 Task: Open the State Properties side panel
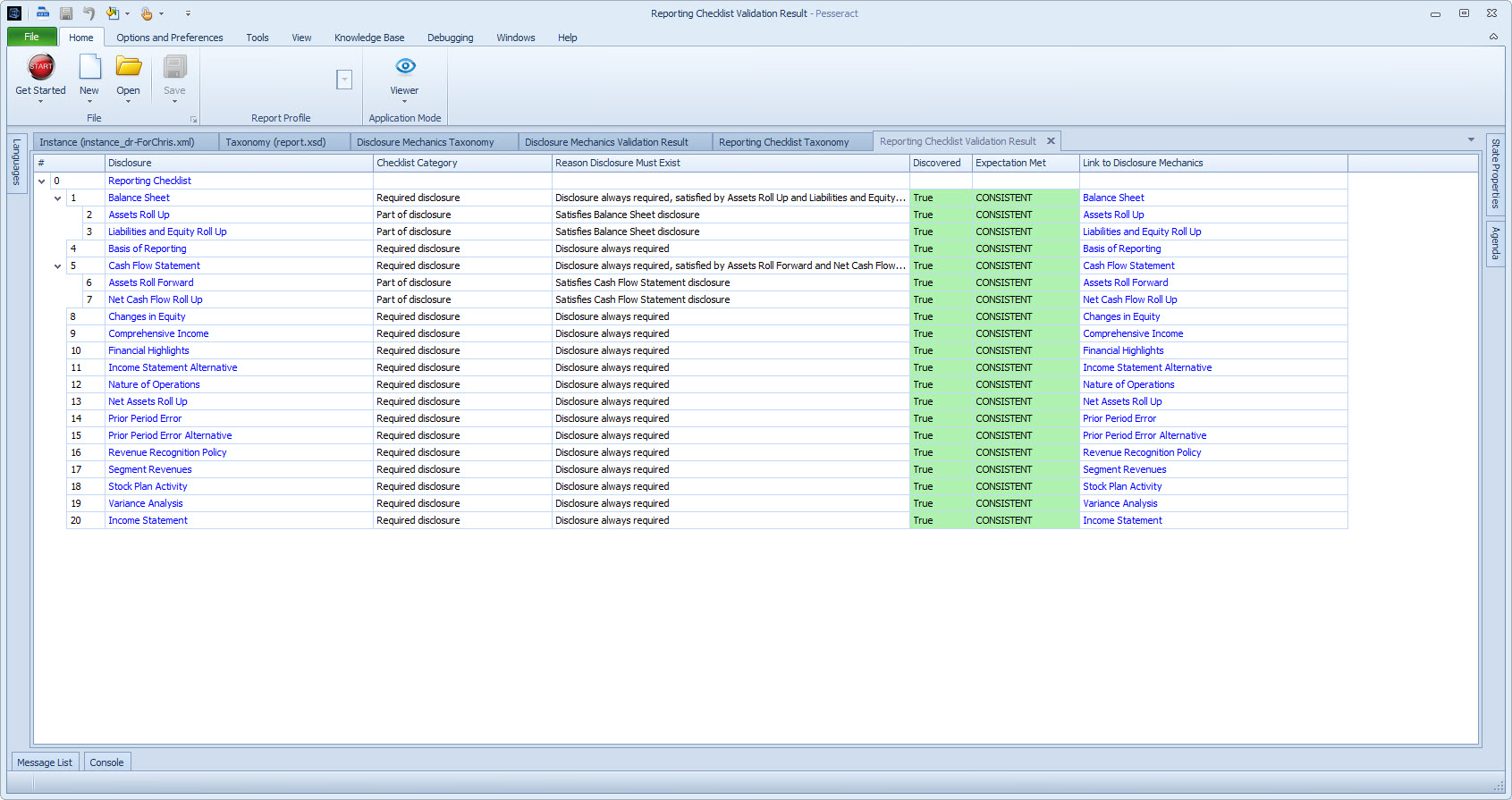pos(1495,173)
